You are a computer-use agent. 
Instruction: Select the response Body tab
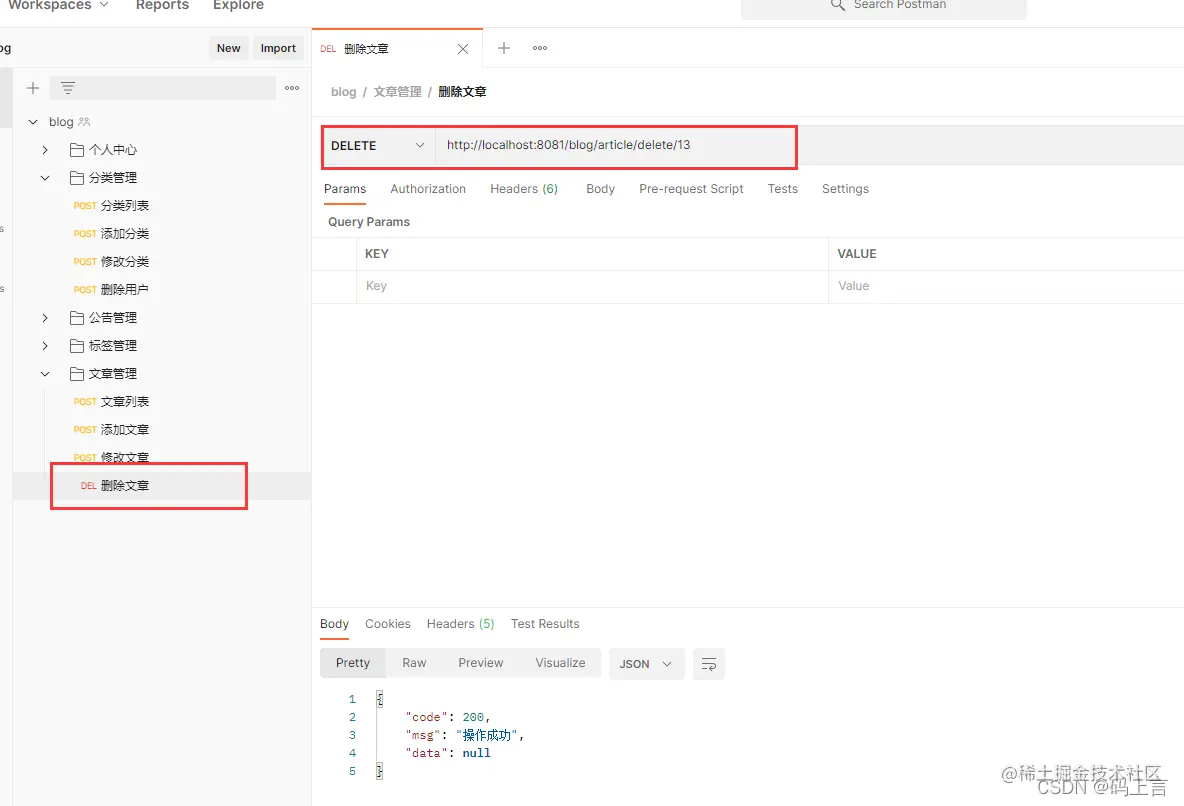335,624
